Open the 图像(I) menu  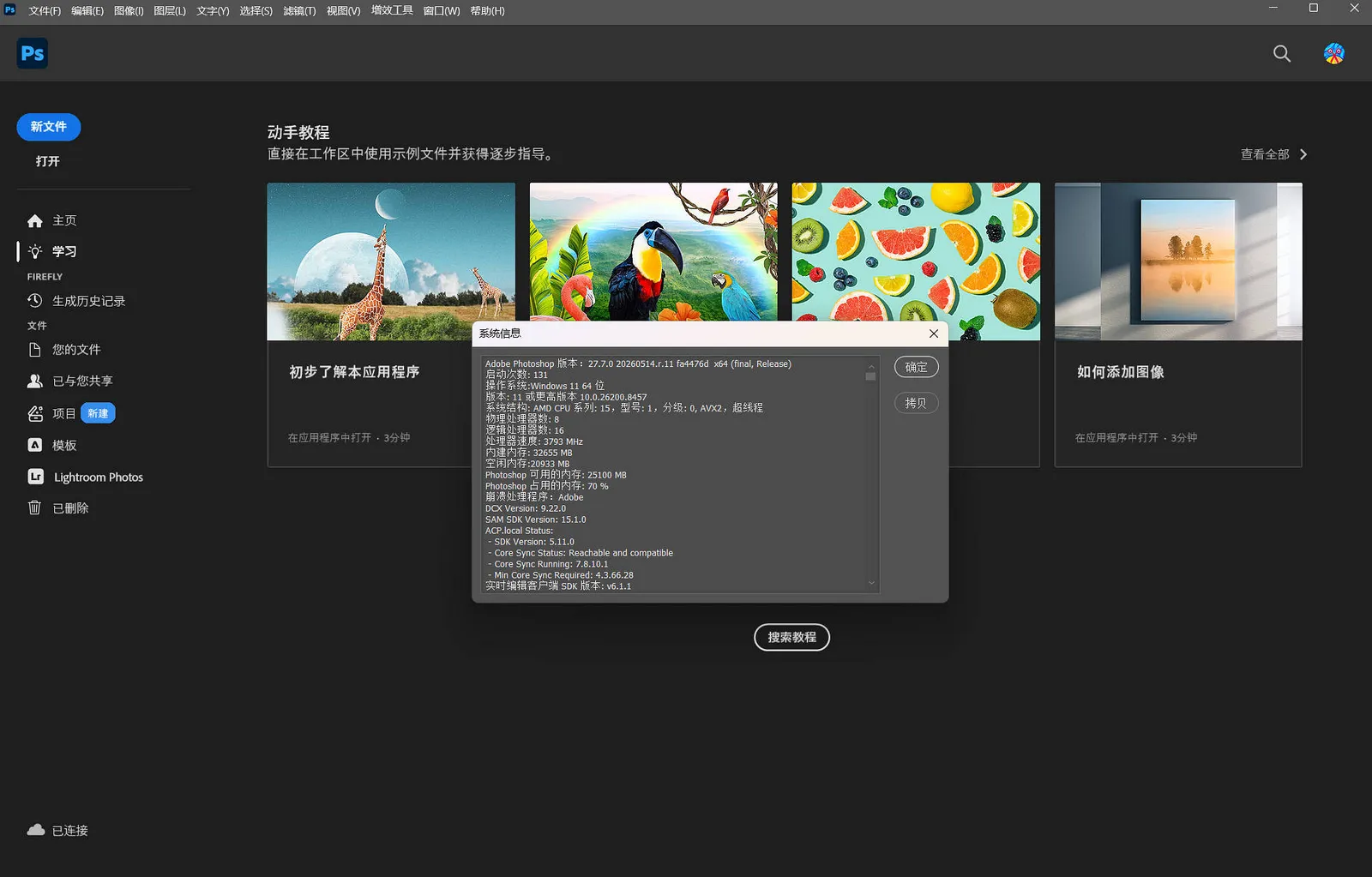pyautogui.click(x=129, y=11)
